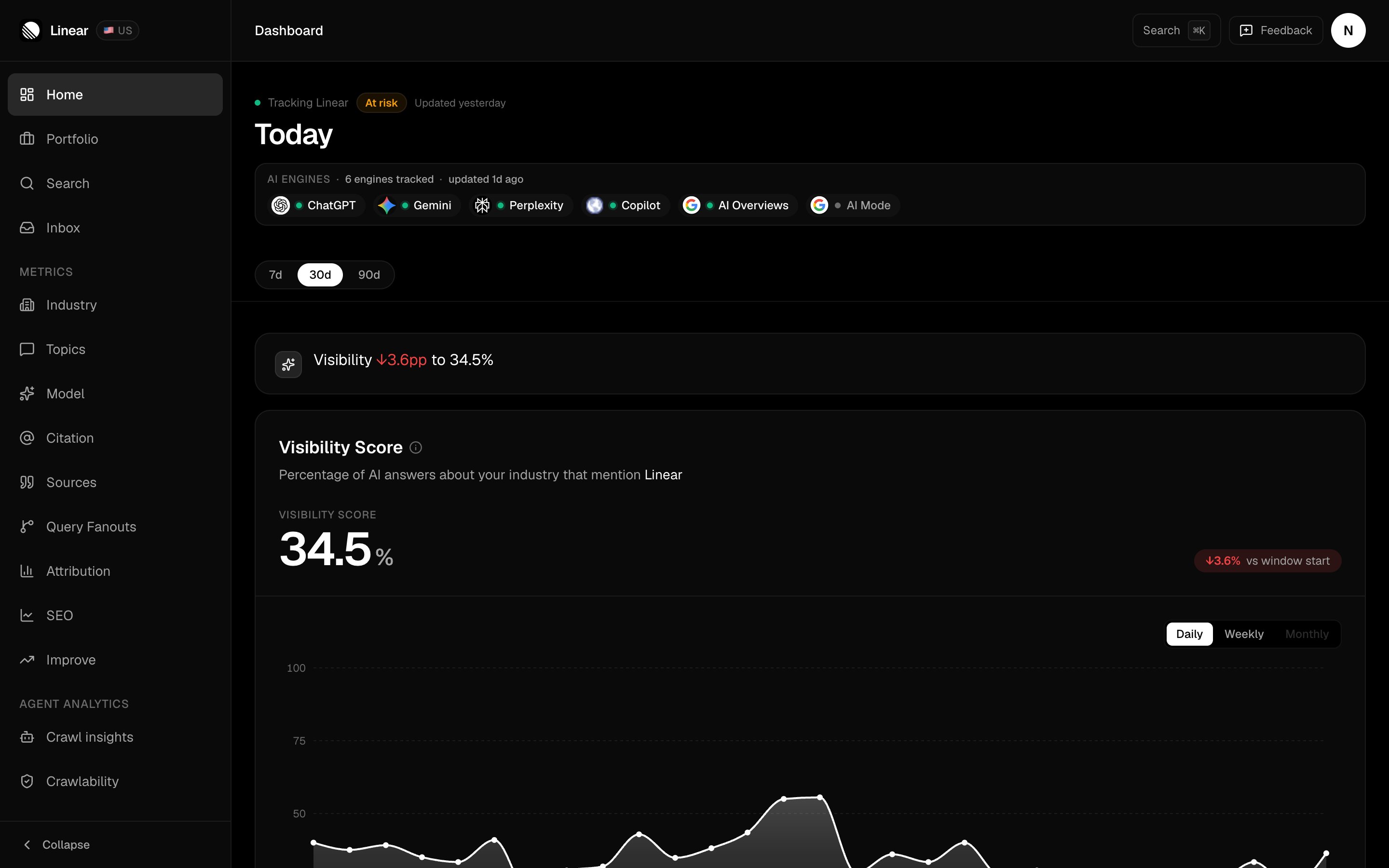Click the Industry building icon
The image size is (1389, 868).
point(27,305)
